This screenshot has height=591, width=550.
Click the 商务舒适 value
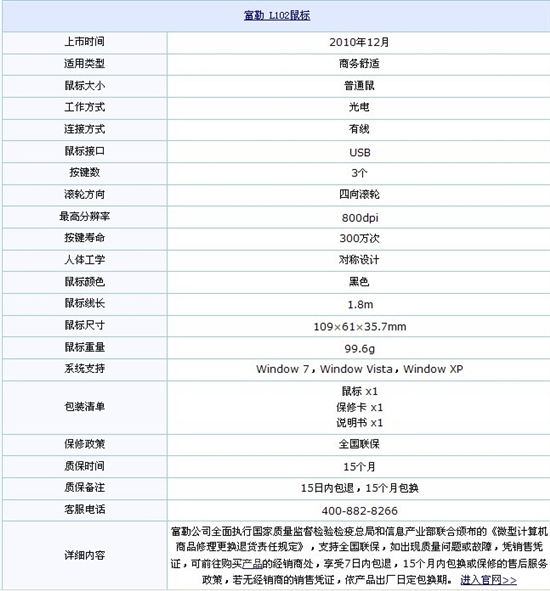coord(359,63)
